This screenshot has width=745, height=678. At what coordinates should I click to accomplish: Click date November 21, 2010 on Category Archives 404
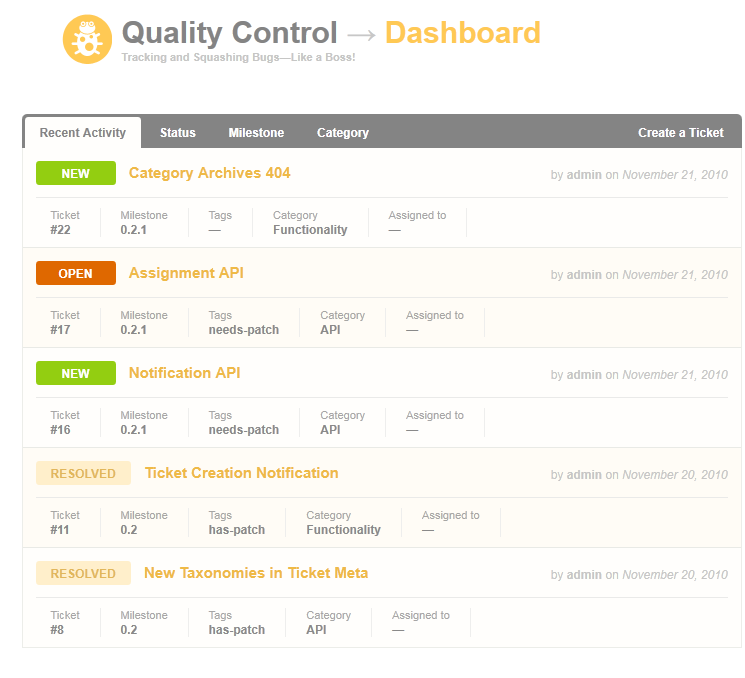[x=675, y=175]
